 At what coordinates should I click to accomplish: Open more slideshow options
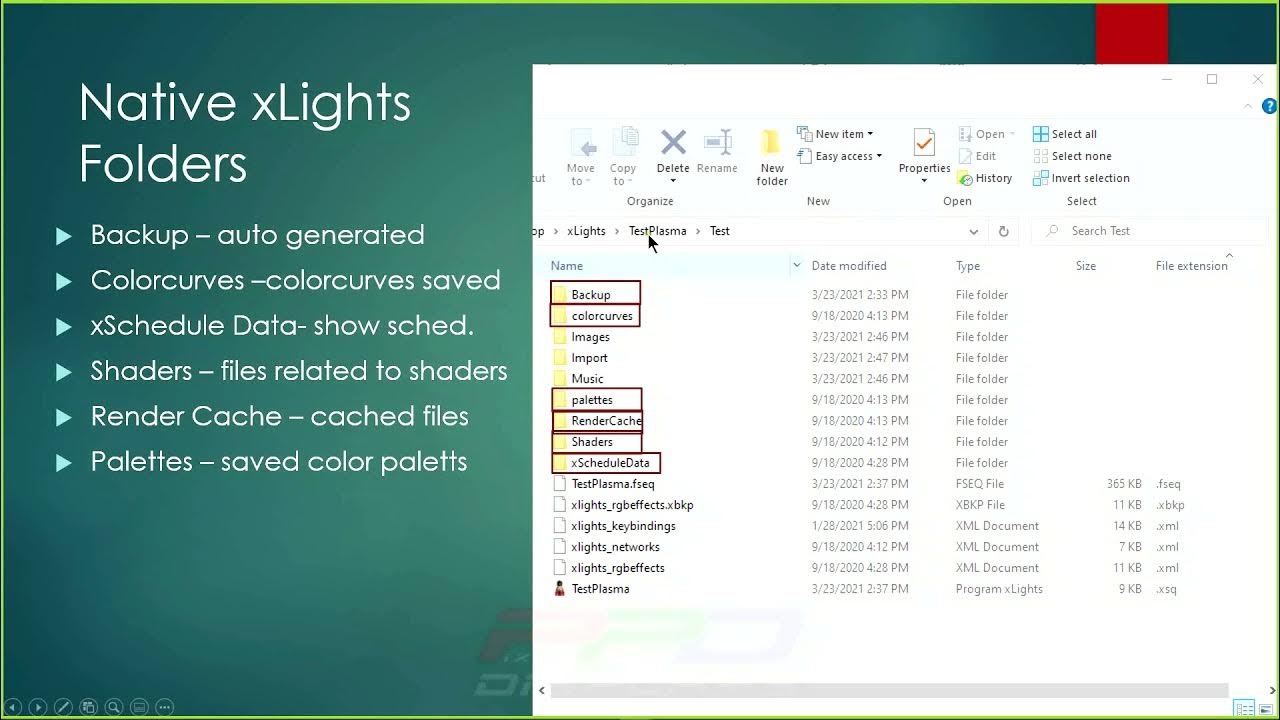(x=165, y=707)
